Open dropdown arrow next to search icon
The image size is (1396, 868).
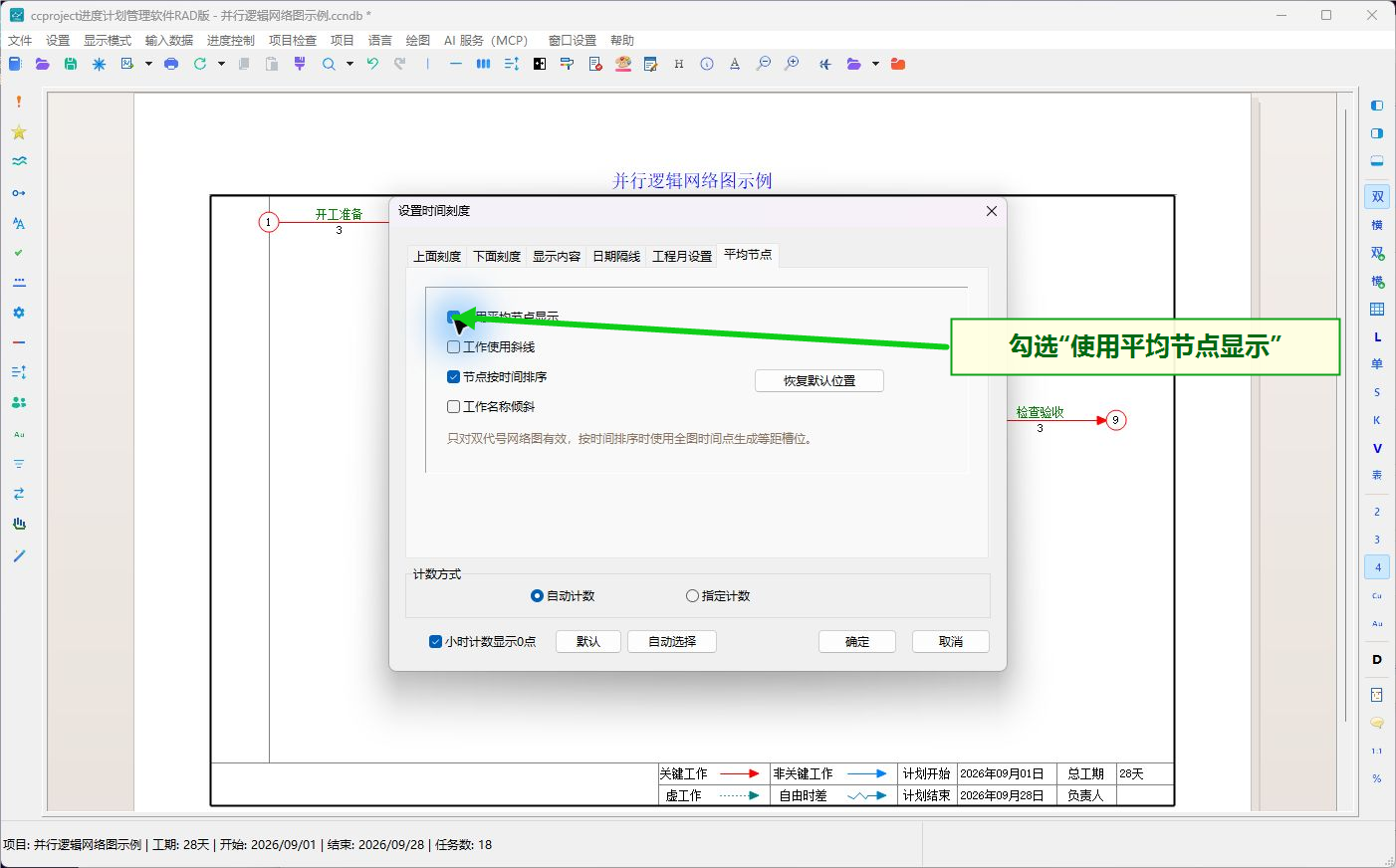coord(349,64)
